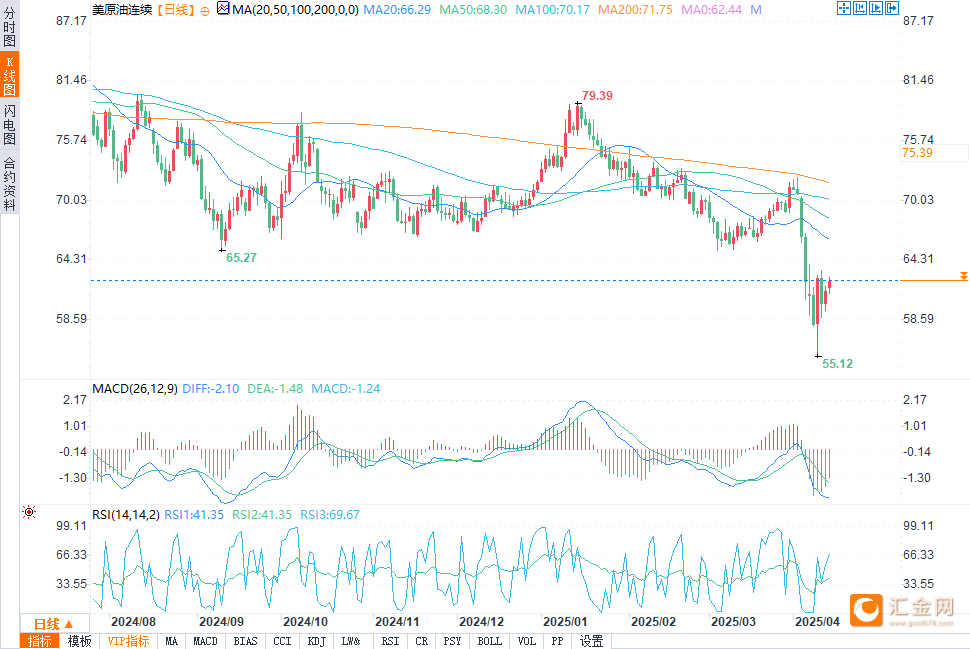Switch to the CR indicator
This screenshot has width=970, height=649.
(421, 642)
